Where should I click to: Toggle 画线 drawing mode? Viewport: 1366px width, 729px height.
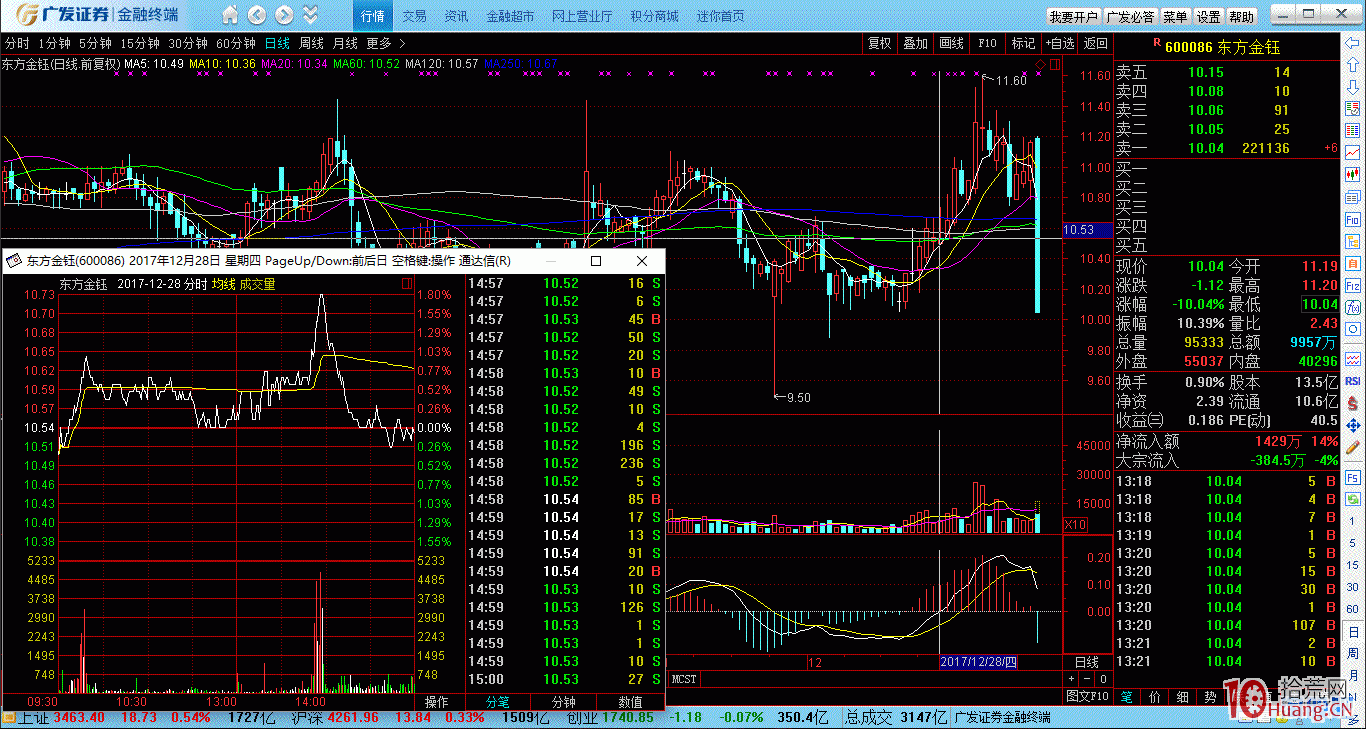click(951, 43)
